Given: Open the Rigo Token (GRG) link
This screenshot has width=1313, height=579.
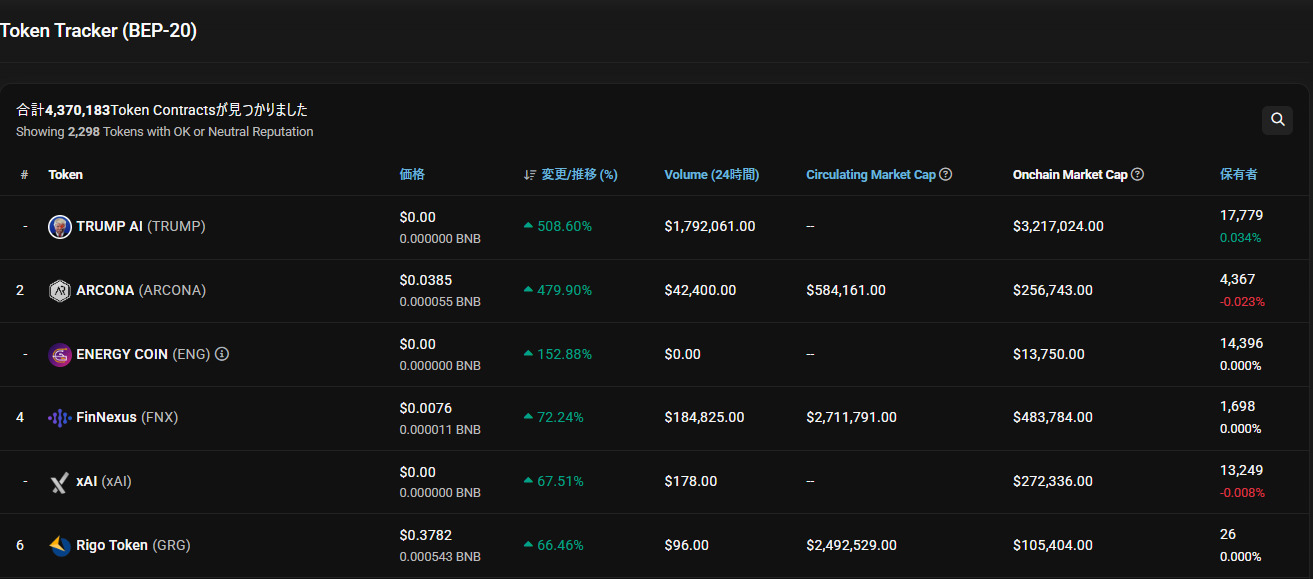Looking at the screenshot, I should coord(132,546).
